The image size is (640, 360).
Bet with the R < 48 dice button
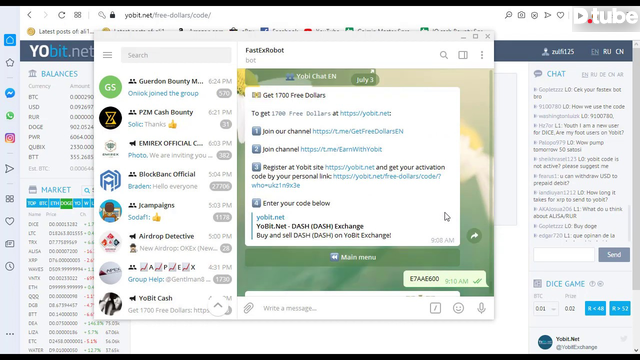595,309
